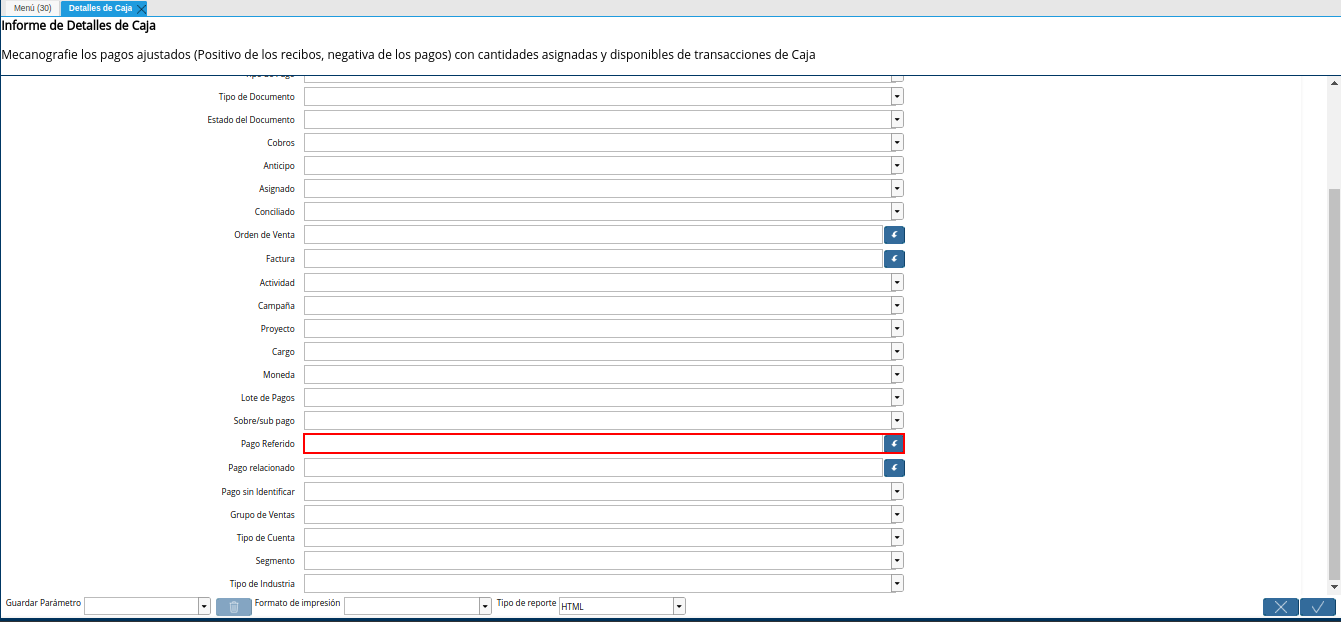1341x622 pixels.
Task: Expand the Estado del Documento dropdown
Action: pyautogui.click(x=897, y=120)
